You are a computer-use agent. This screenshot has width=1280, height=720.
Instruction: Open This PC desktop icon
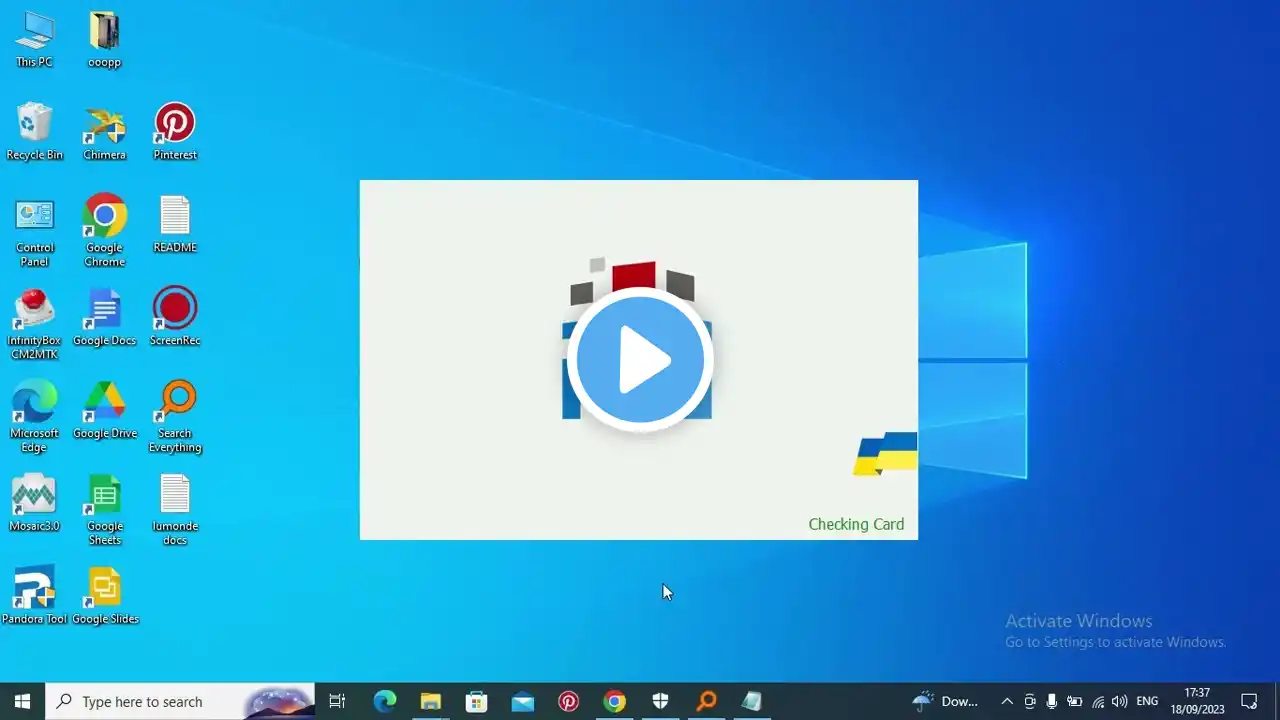34,40
